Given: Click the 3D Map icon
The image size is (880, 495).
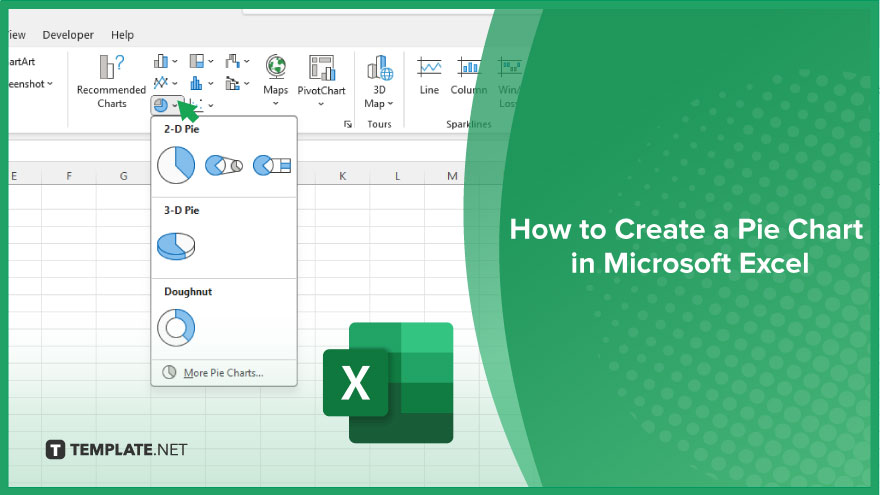Looking at the screenshot, I should coord(379,67).
